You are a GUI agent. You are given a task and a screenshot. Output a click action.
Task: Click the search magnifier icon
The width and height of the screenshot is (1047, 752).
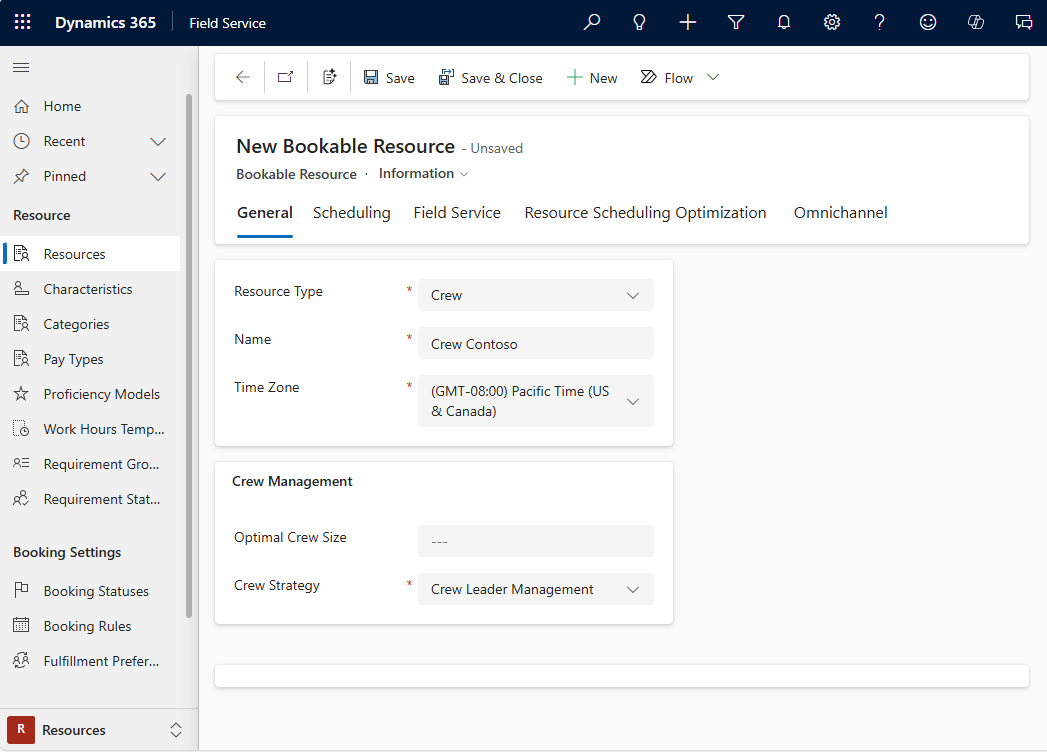[x=591, y=21]
